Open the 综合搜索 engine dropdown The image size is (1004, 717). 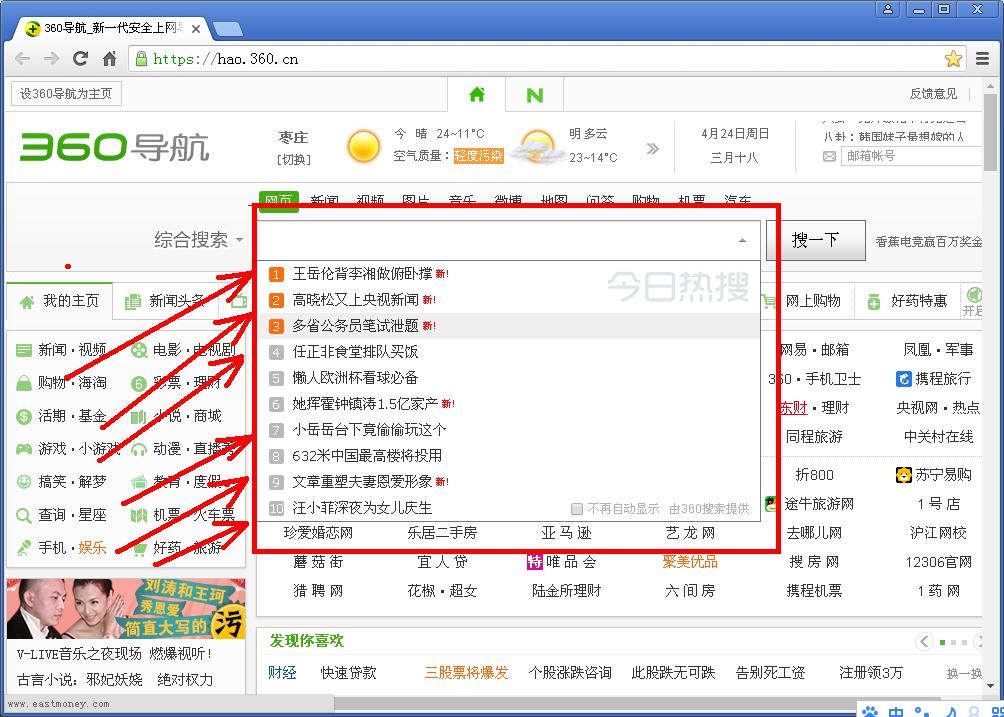(198, 240)
